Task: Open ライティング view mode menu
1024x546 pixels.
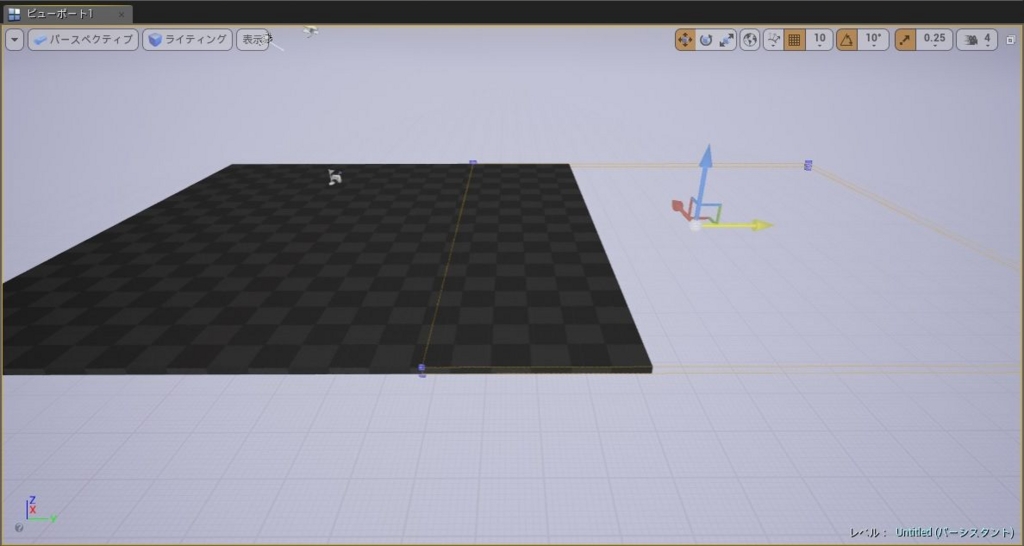Action: click(187, 40)
